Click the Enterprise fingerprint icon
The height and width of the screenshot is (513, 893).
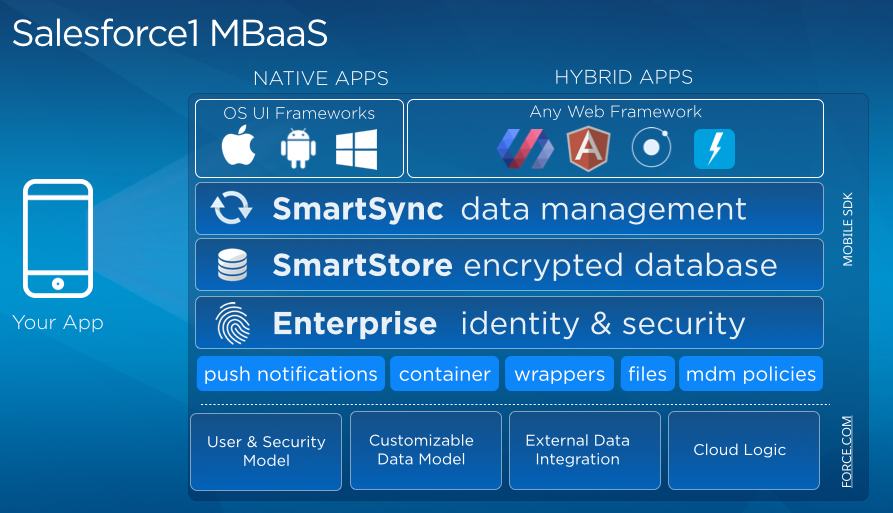233,323
